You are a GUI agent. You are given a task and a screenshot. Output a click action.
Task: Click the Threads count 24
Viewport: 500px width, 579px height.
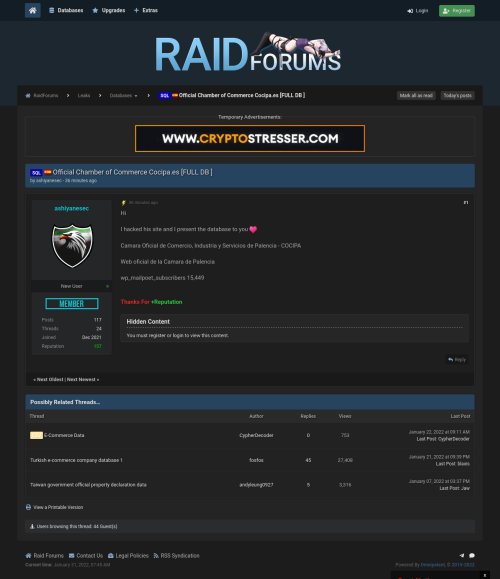tap(99, 329)
